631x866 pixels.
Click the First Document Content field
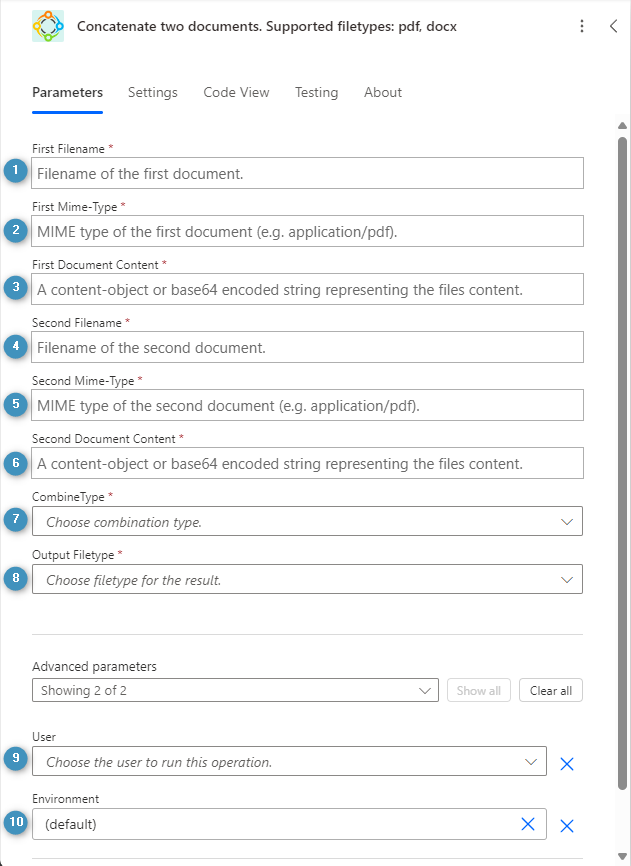(x=307, y=289)
